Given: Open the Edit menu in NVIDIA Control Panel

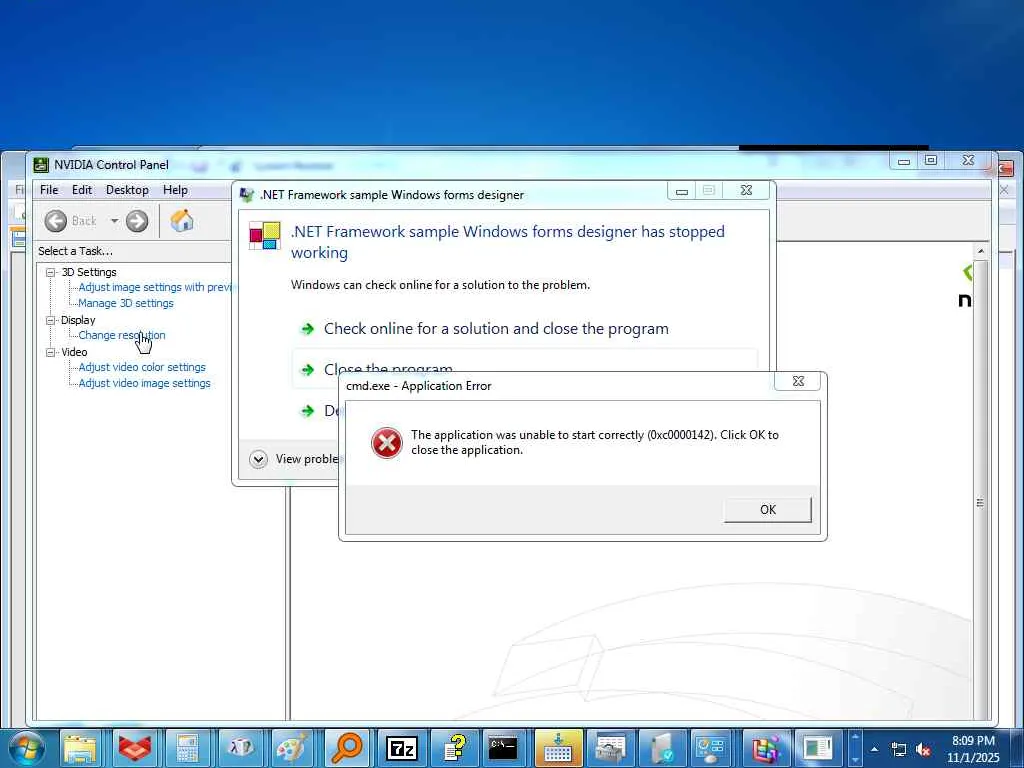Looking at the screenshot, I should point(82,190).
